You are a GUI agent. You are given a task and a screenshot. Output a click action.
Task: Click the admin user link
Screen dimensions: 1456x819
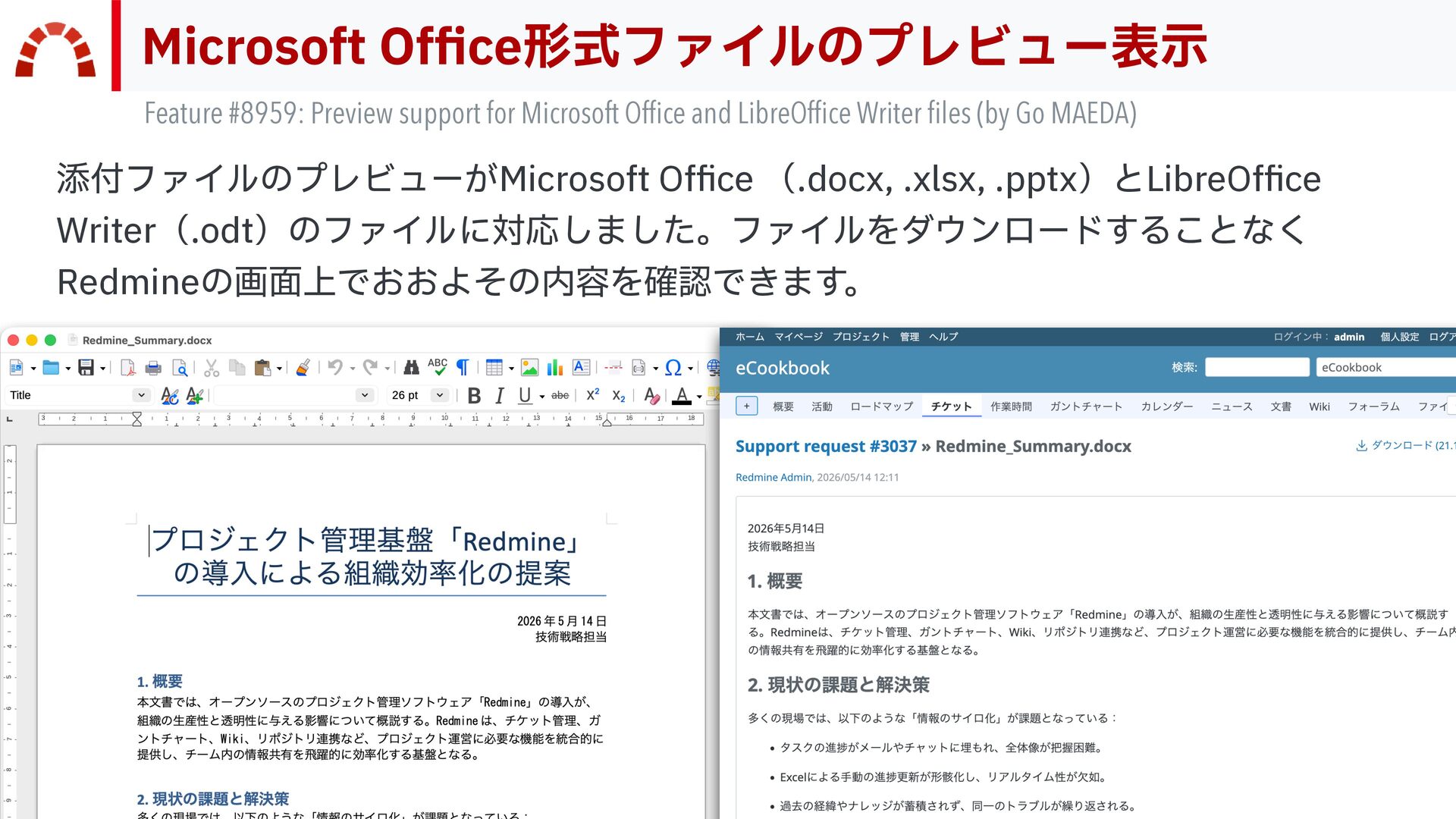click(1349, 337)
